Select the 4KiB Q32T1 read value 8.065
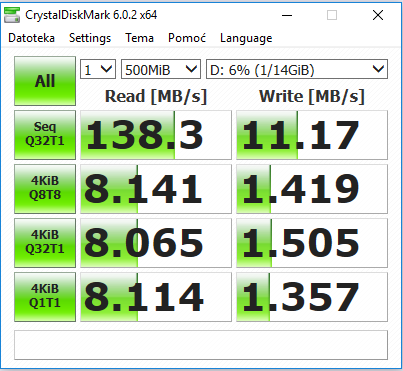 tap(156, 243)
